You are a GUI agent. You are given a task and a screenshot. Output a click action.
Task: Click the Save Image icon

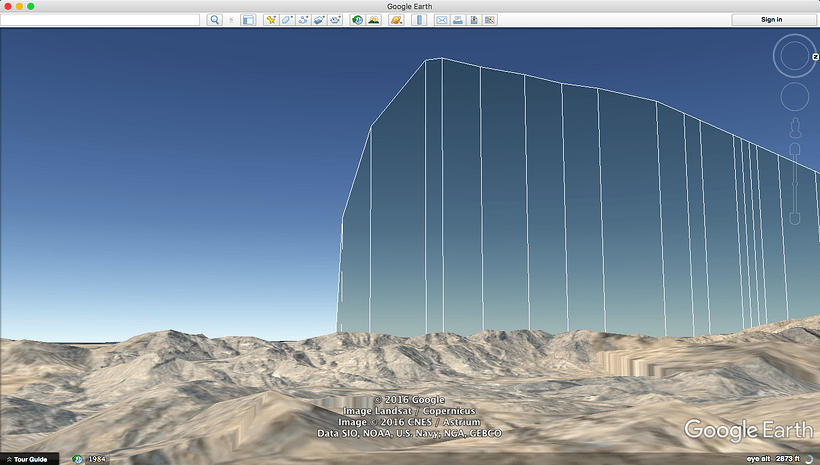click(474, 20)
